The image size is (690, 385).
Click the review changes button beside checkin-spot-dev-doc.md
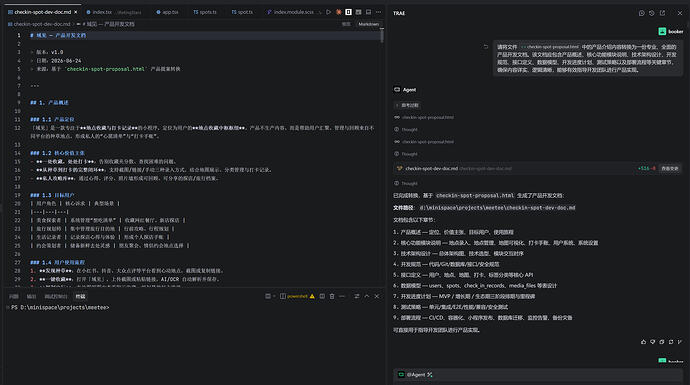click(669, 169)
